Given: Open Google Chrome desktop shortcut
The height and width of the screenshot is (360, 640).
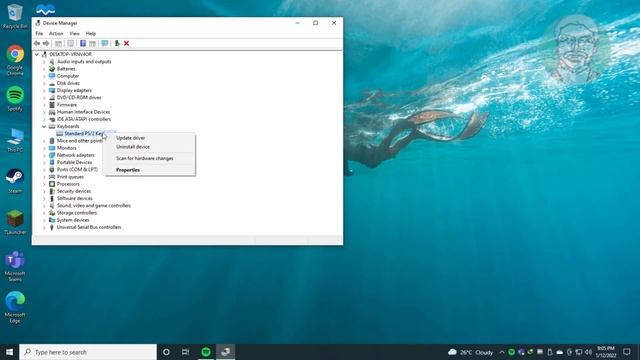Looking at the screenshot, I should pyautogui.click(x=15, y=60).
